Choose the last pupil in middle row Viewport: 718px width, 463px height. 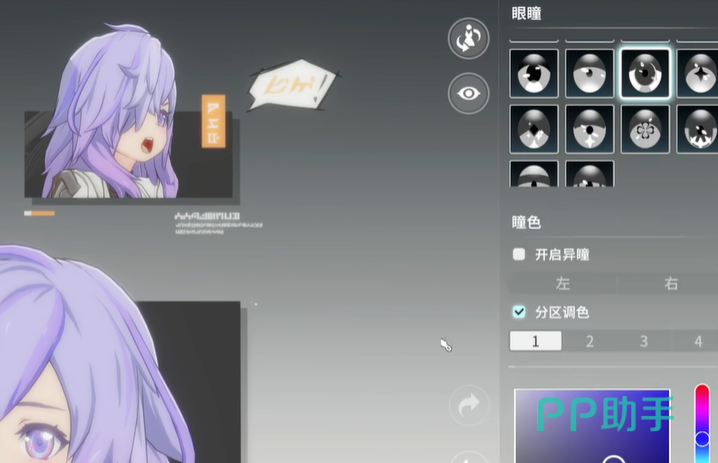point(698,129)
